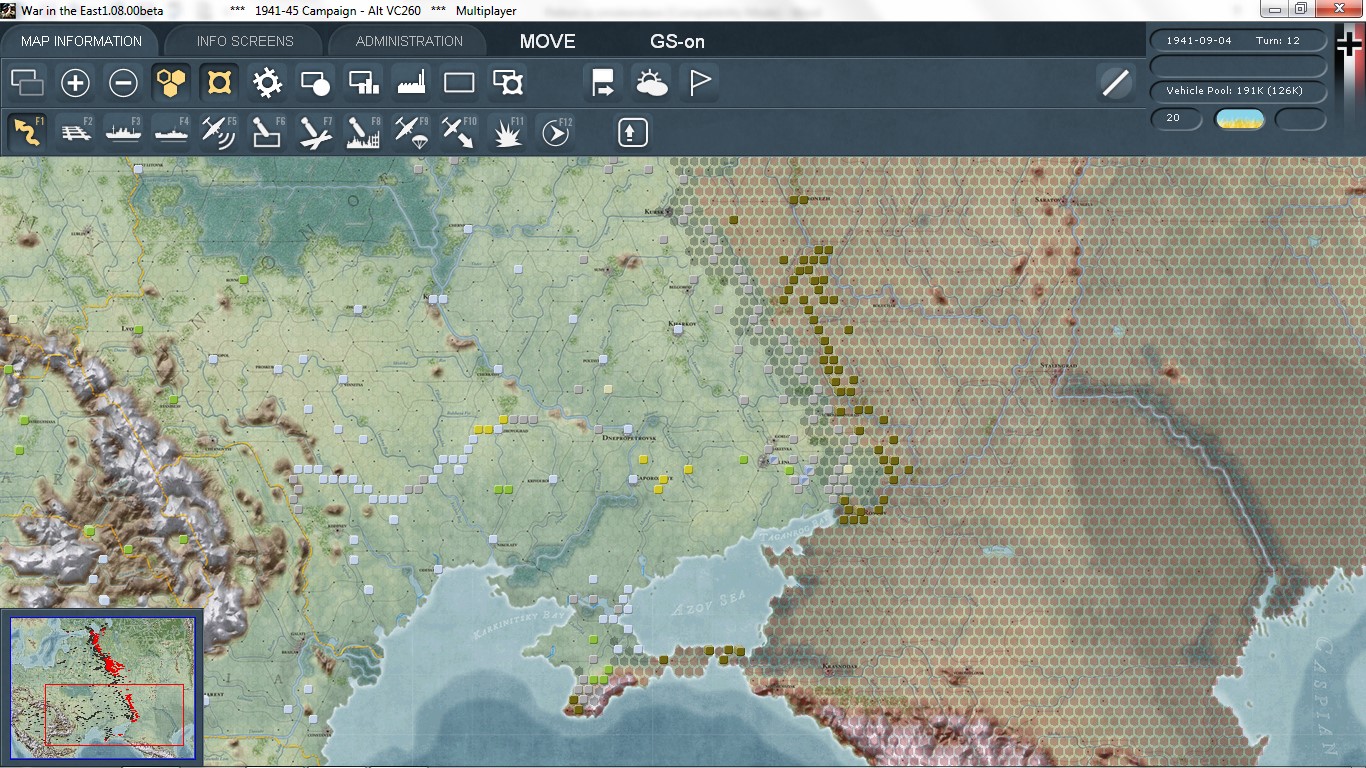Toggle the hex grid display button

pyautogui.click(x=171, y=83)
